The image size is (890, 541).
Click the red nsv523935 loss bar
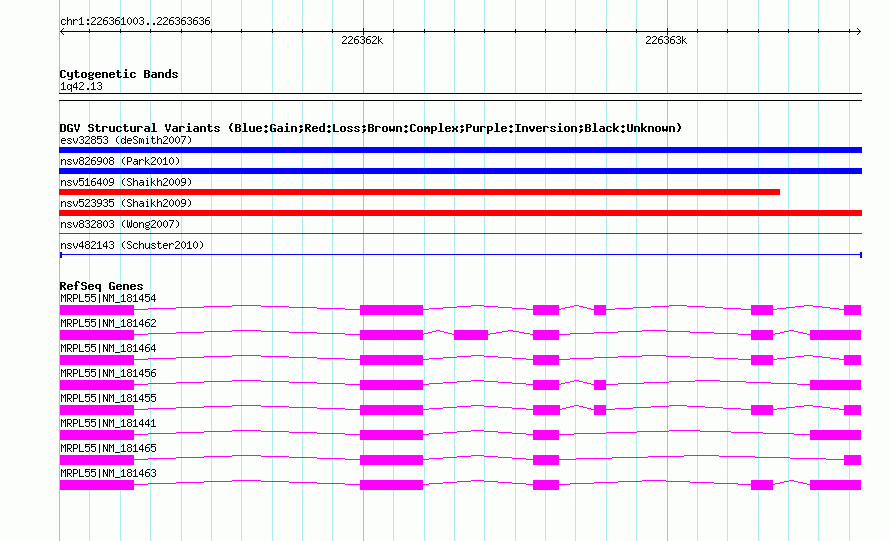coord(460,213)
